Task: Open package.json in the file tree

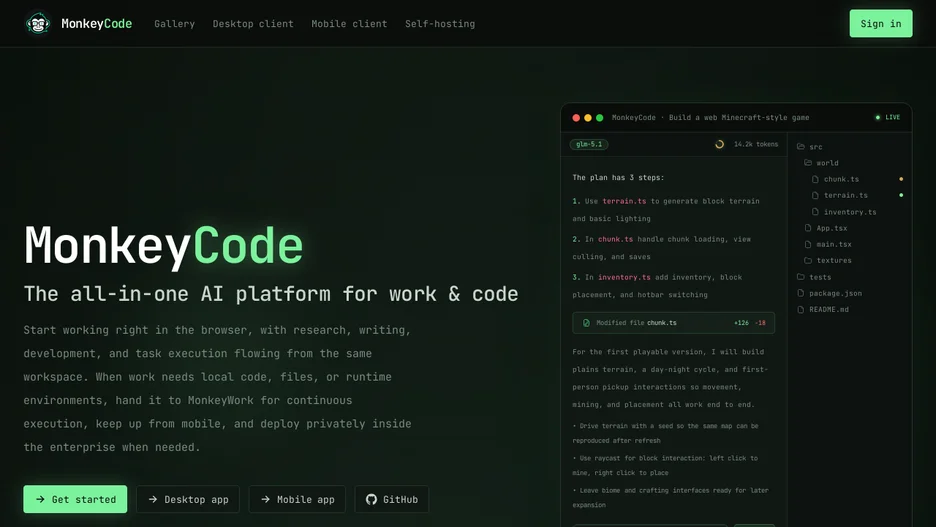Action: tap(830, 293)
